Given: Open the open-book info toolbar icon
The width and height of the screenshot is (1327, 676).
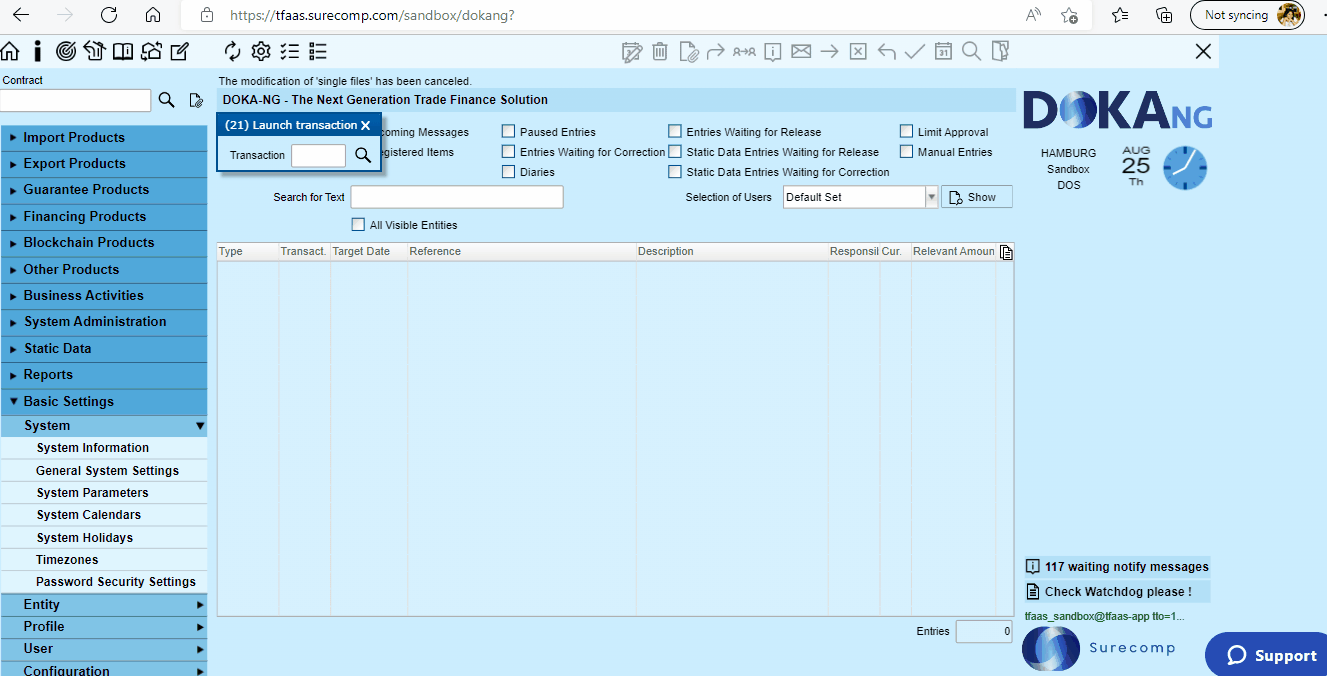Looking at the screenshot, I should point(123,51).
